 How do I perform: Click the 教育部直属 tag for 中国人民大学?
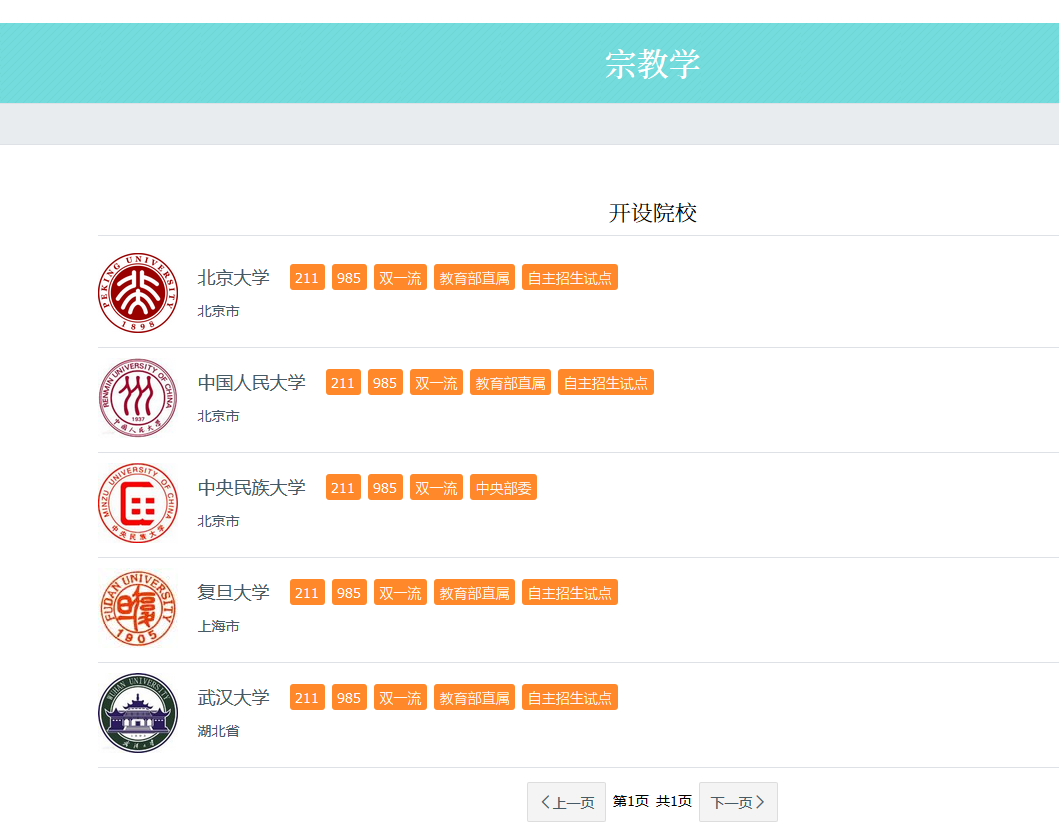(510, 383)
